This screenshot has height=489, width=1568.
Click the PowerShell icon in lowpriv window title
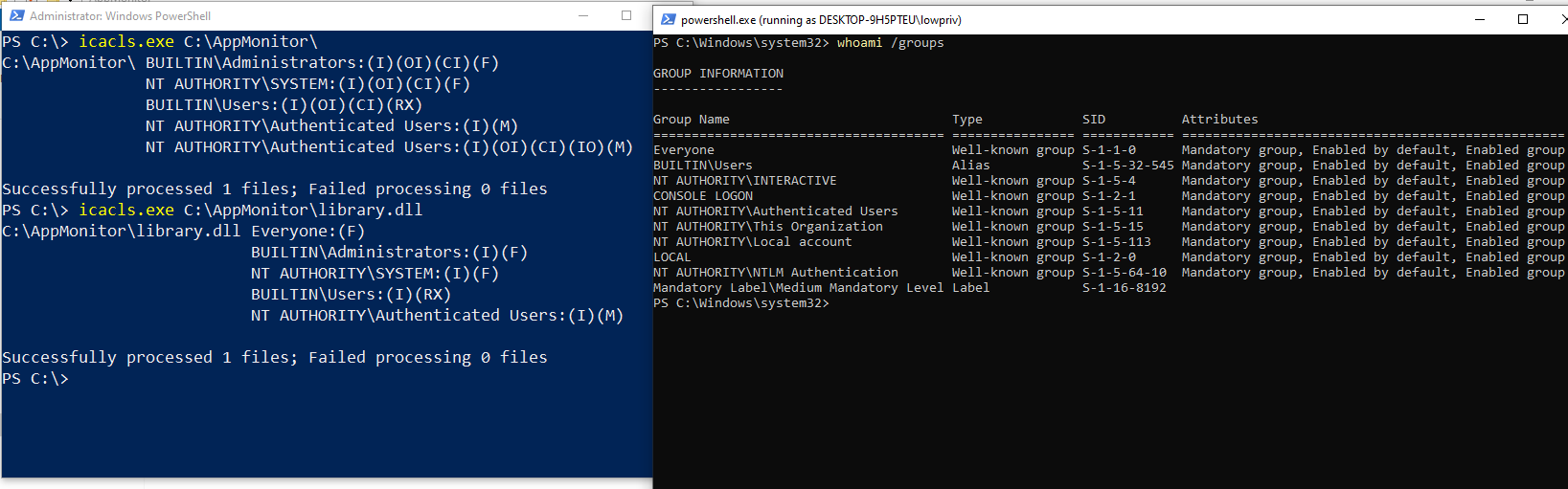[x=669, y=19]
